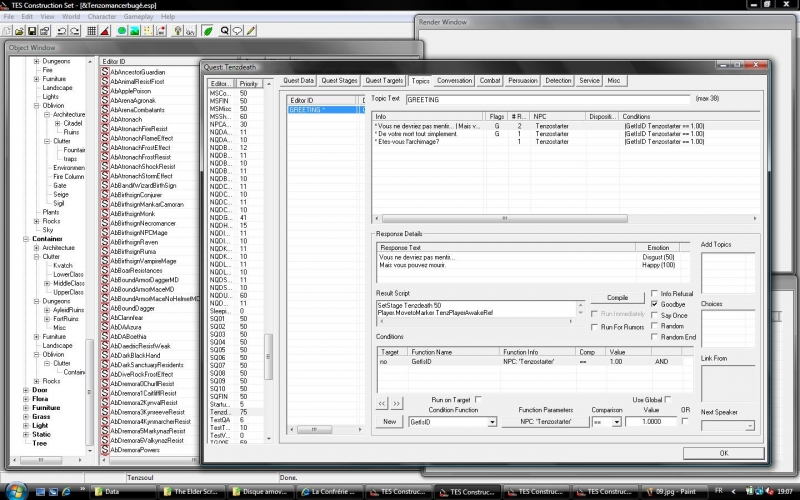Open the Quests window via Q icon

click(224, 31)
